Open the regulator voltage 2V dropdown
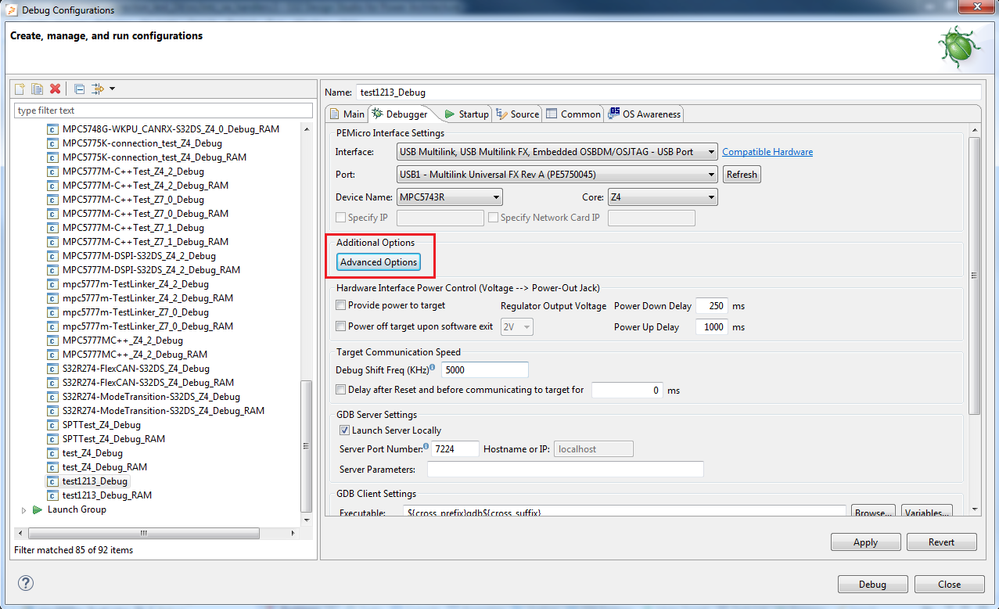 [x=517, y=327]
